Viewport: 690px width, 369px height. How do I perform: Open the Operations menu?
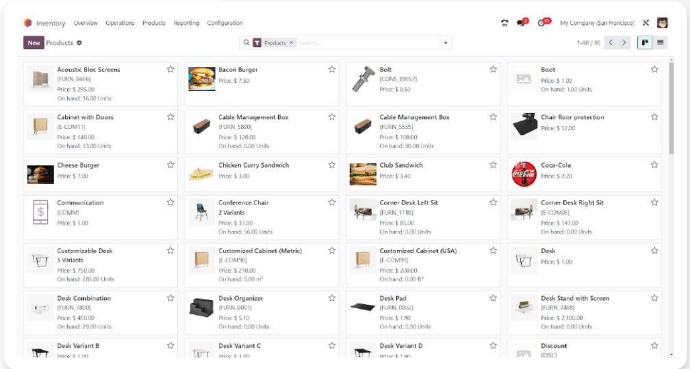pos(120,23)
